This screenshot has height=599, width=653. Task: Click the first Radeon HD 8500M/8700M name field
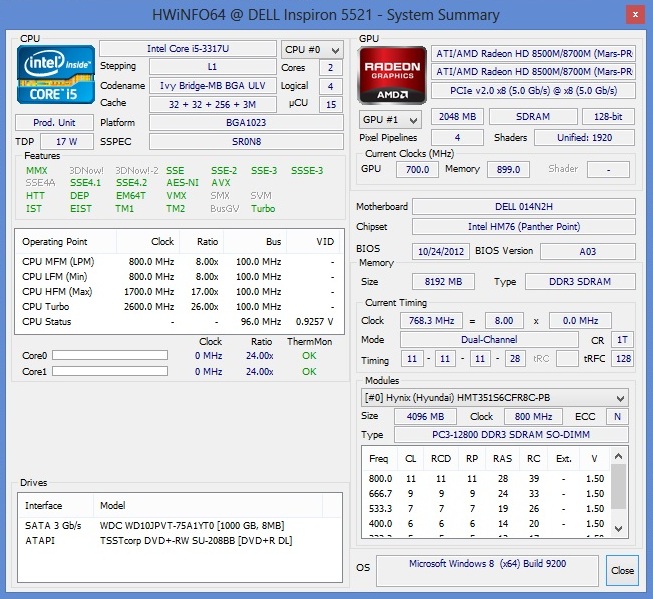point(533,54)
